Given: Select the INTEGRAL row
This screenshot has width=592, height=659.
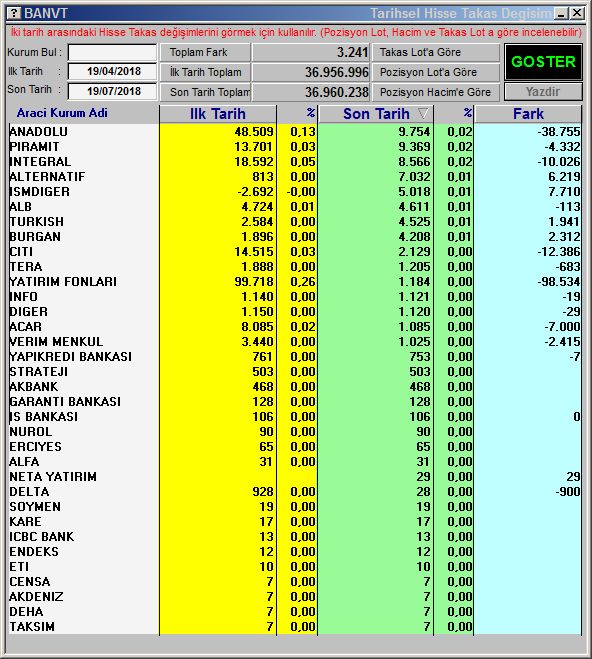Looking at the screenshot, I should point(295,162).
